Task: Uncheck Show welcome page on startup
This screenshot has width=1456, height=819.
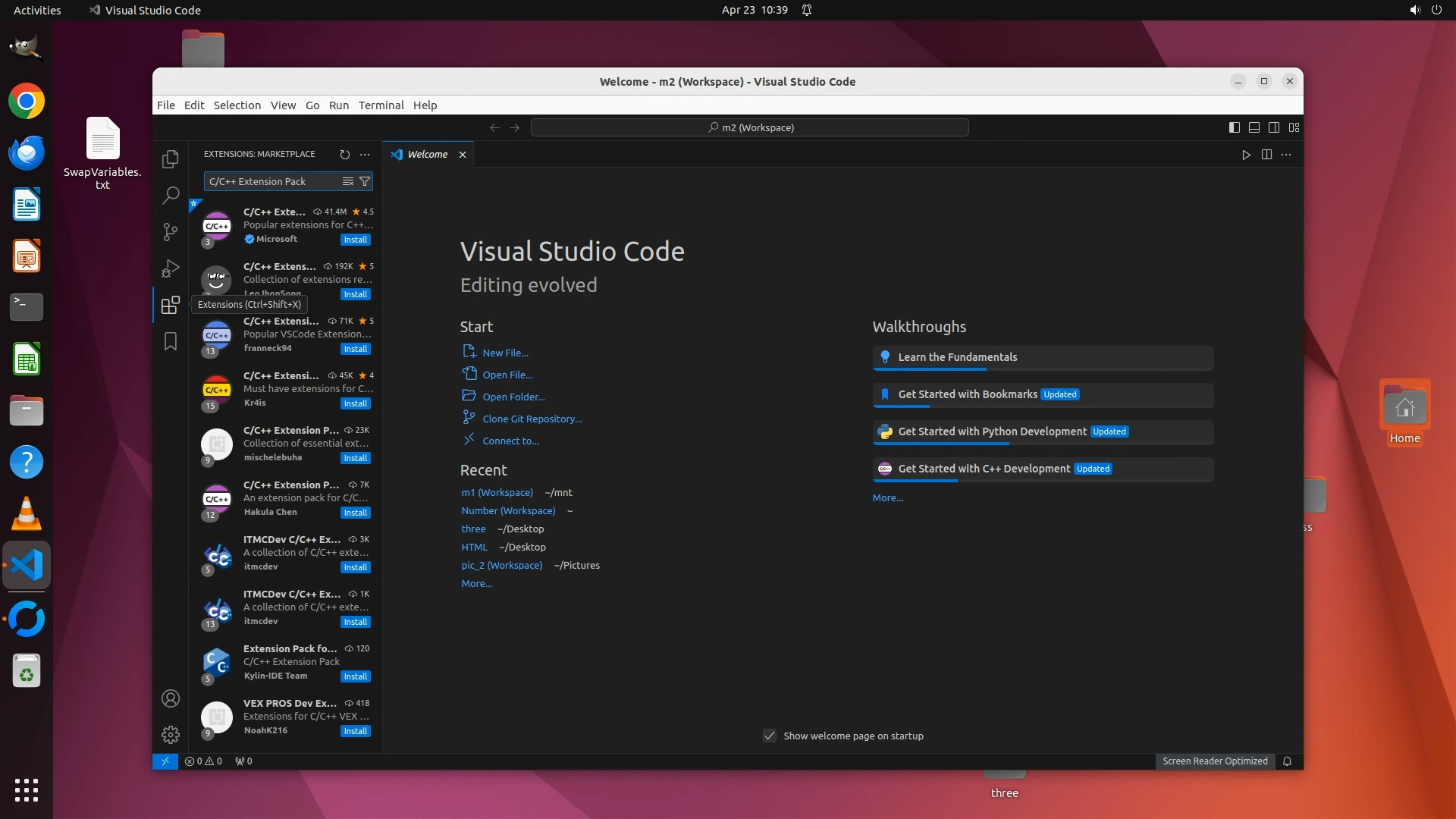Action: point(770,736)
